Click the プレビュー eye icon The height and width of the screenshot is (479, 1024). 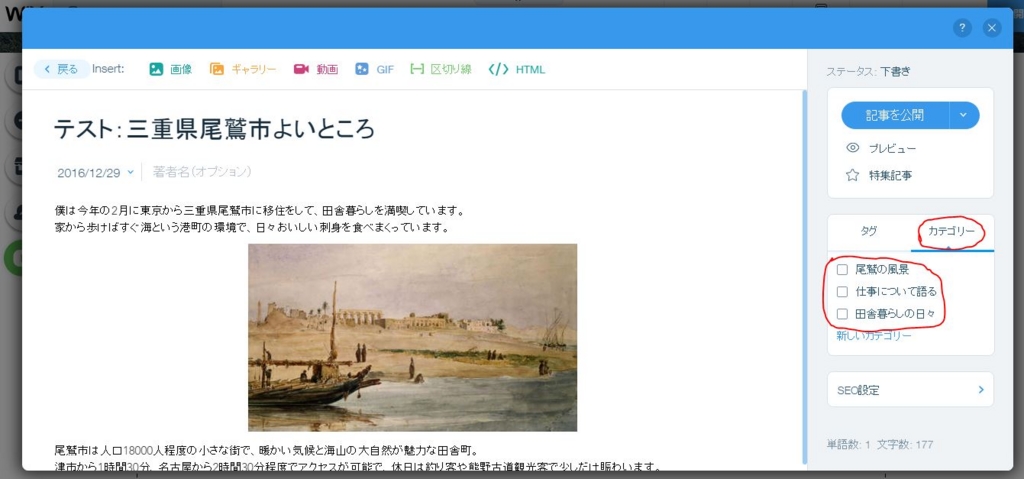pos(852,148)
